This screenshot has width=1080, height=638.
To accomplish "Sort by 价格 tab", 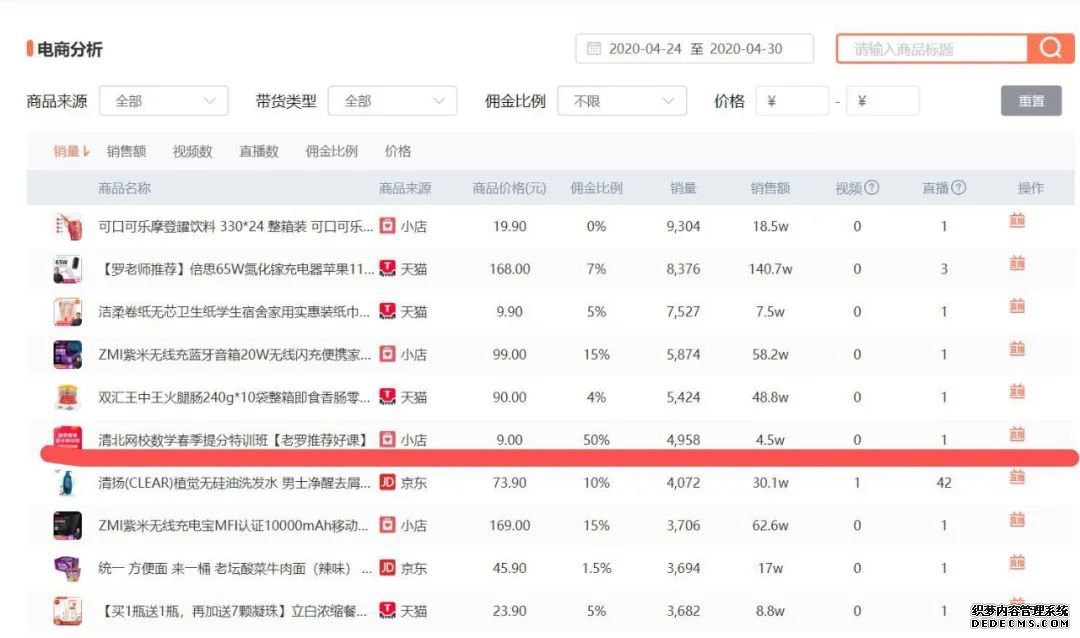I will 397,151.
